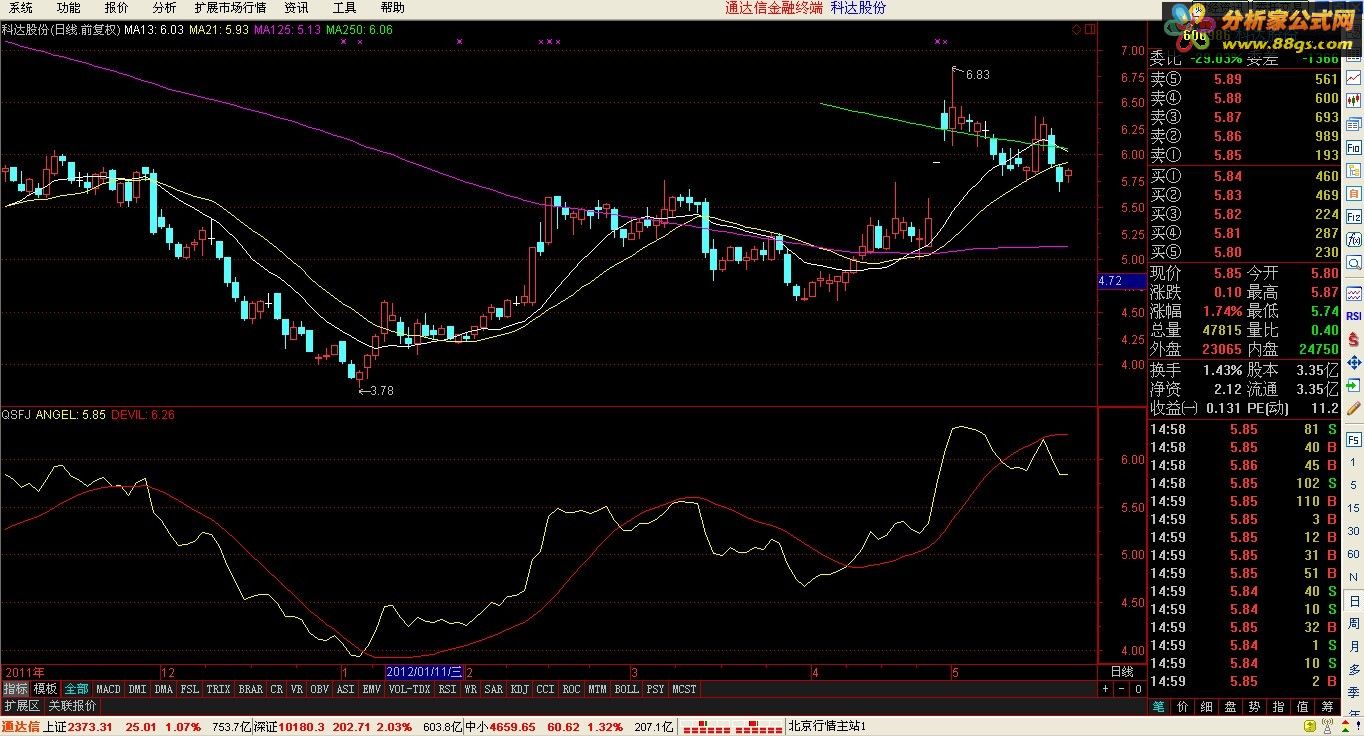
Task: Open the 扩展区 tab
Action: pos(22,707)
